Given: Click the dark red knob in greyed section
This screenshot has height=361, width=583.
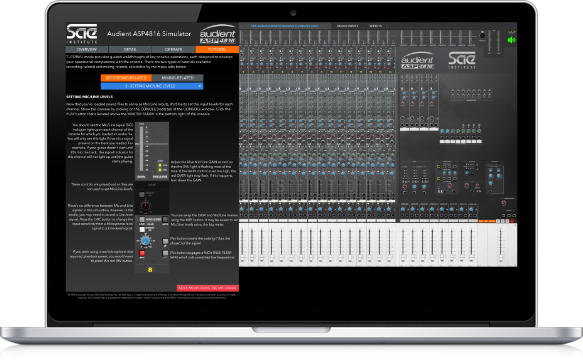Looking at the screenshot, I should click(145, 206).
